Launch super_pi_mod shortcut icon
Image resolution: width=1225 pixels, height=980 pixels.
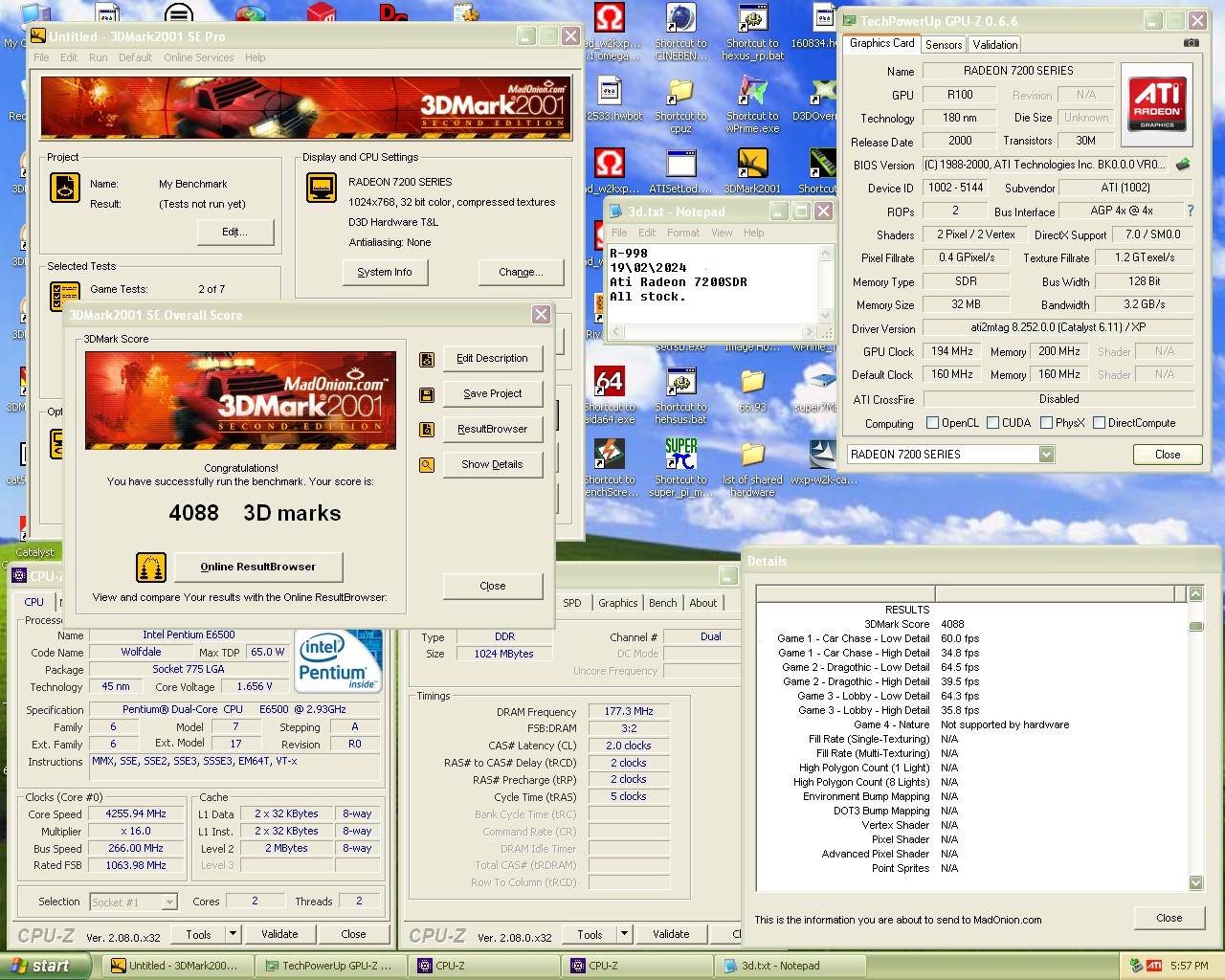click(680, 455)
